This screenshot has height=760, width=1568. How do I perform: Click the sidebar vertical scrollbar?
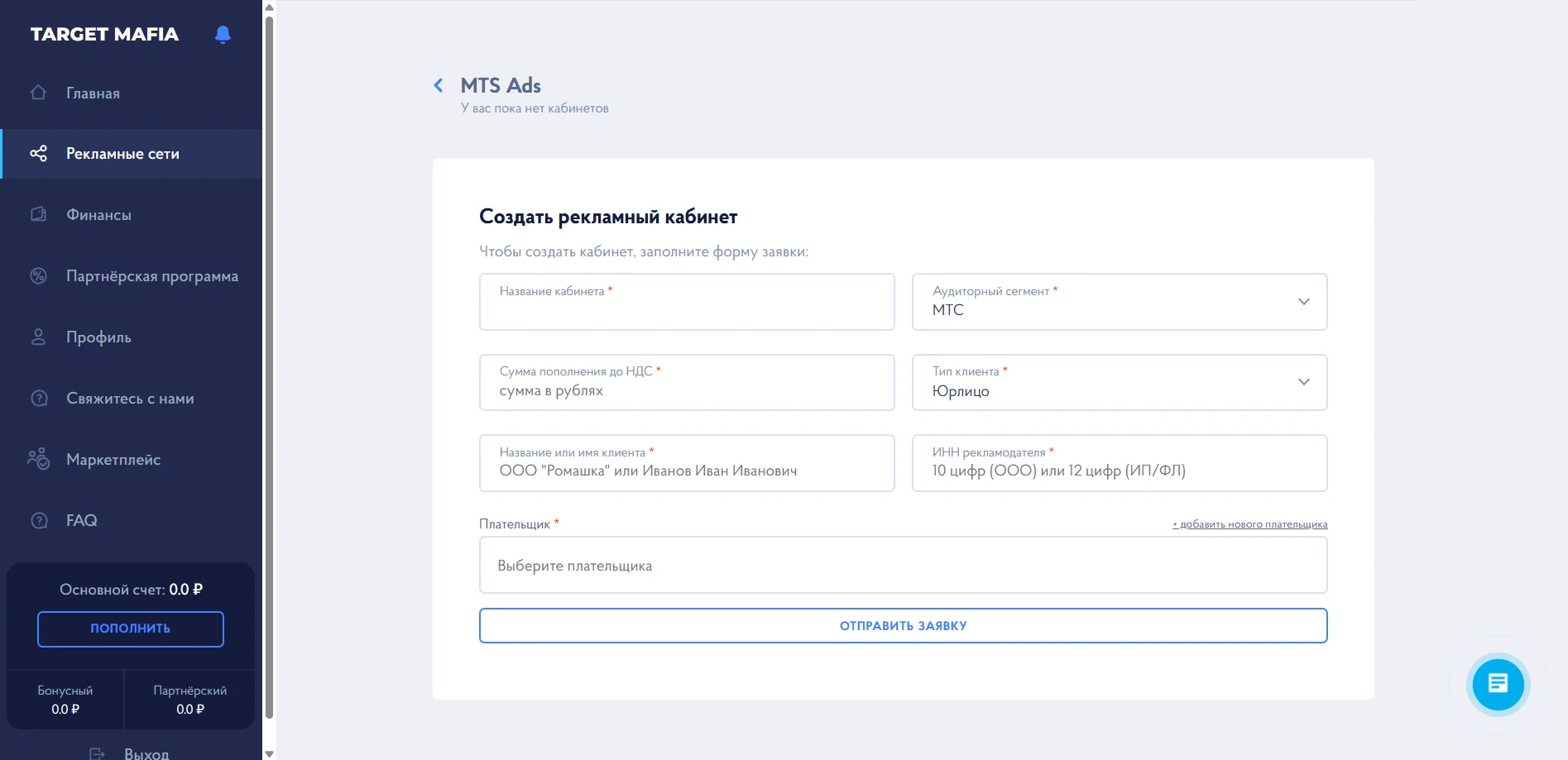pos(269,368)
